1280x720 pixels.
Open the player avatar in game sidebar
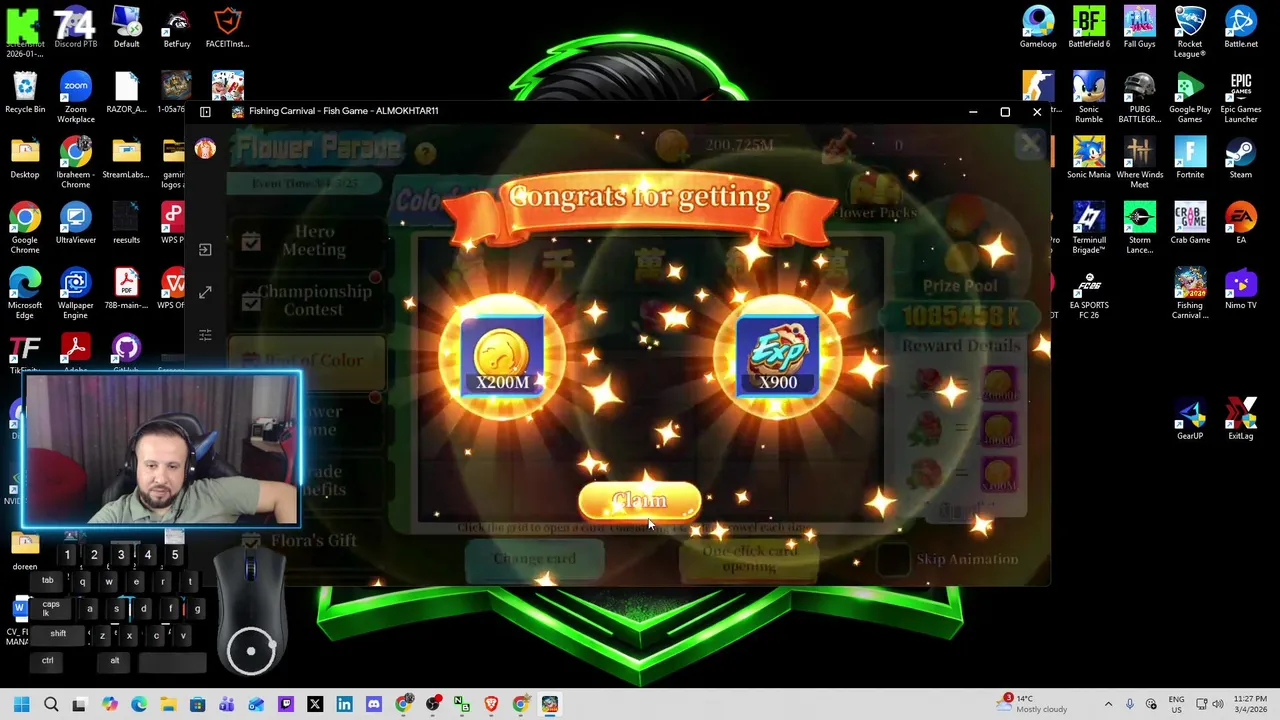point(205,149)
